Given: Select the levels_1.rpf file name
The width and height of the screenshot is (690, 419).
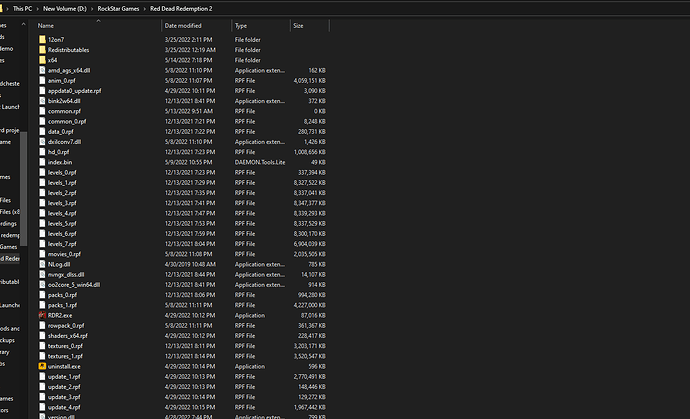Looking at the screenshot, I should click(62, 183).
